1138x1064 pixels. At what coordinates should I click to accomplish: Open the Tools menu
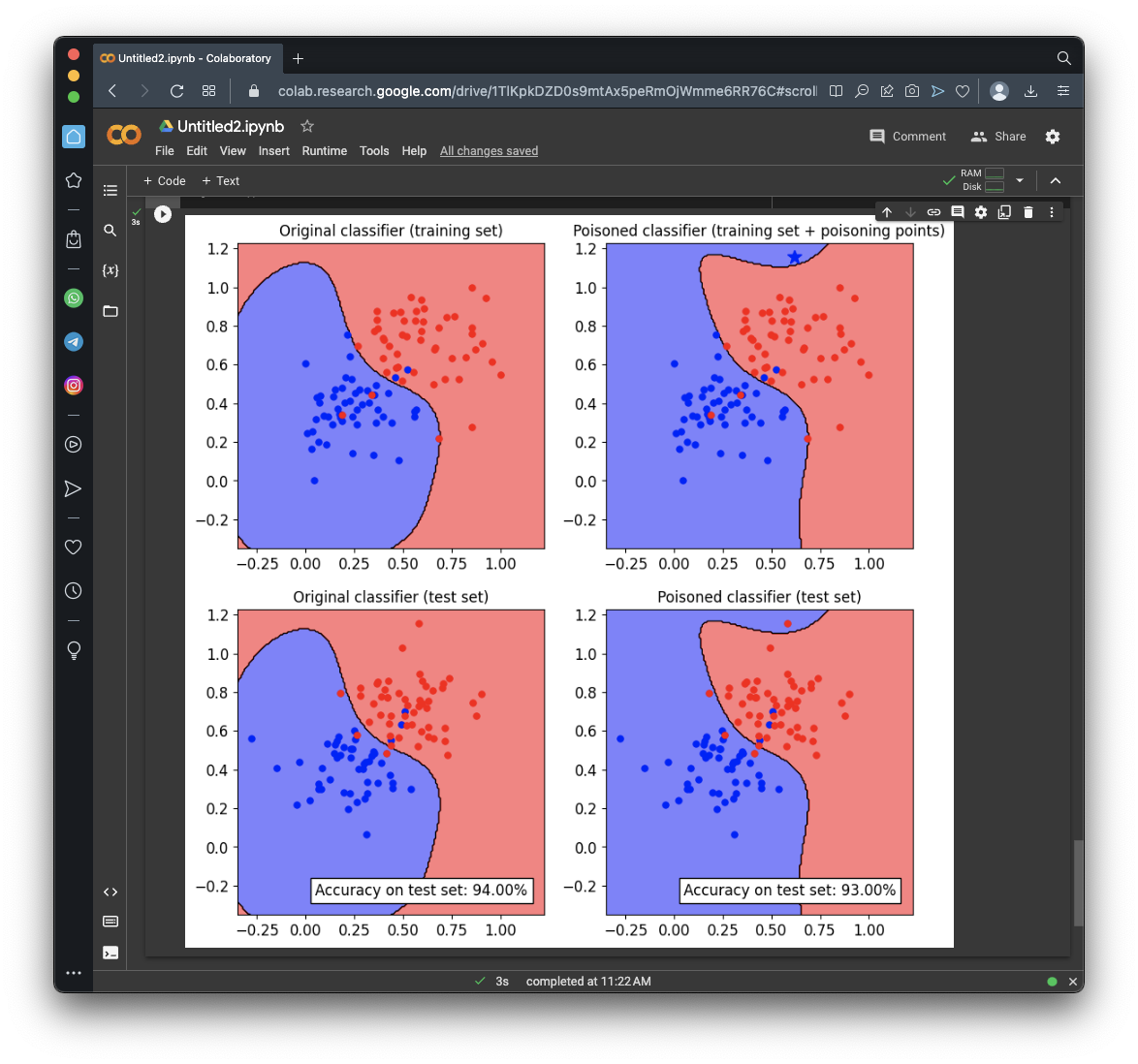coord(374,151)
